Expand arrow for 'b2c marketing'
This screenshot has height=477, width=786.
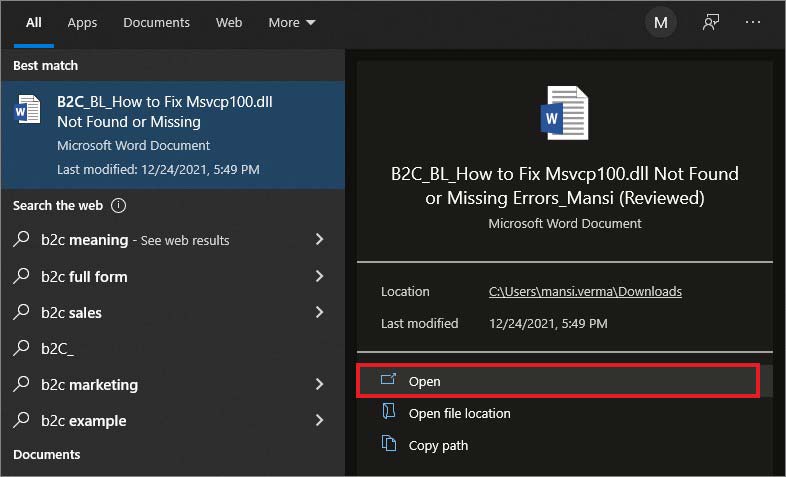[x=319, y=384]
